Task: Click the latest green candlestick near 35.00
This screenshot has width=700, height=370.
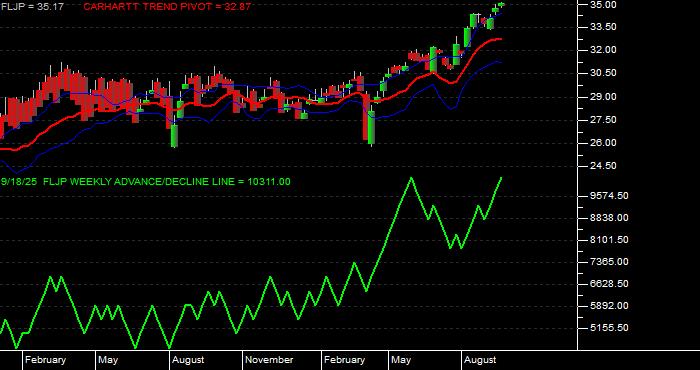Action: [x=501, y=4]
